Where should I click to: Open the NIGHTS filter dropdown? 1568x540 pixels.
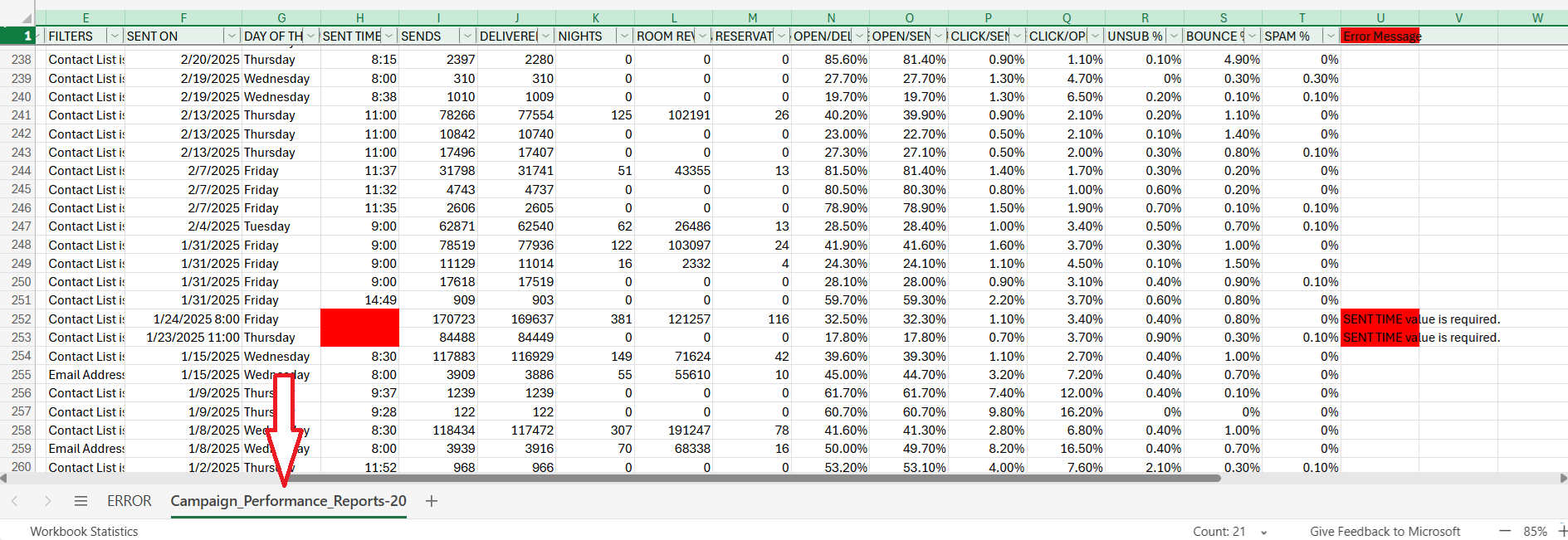point(625,36)
